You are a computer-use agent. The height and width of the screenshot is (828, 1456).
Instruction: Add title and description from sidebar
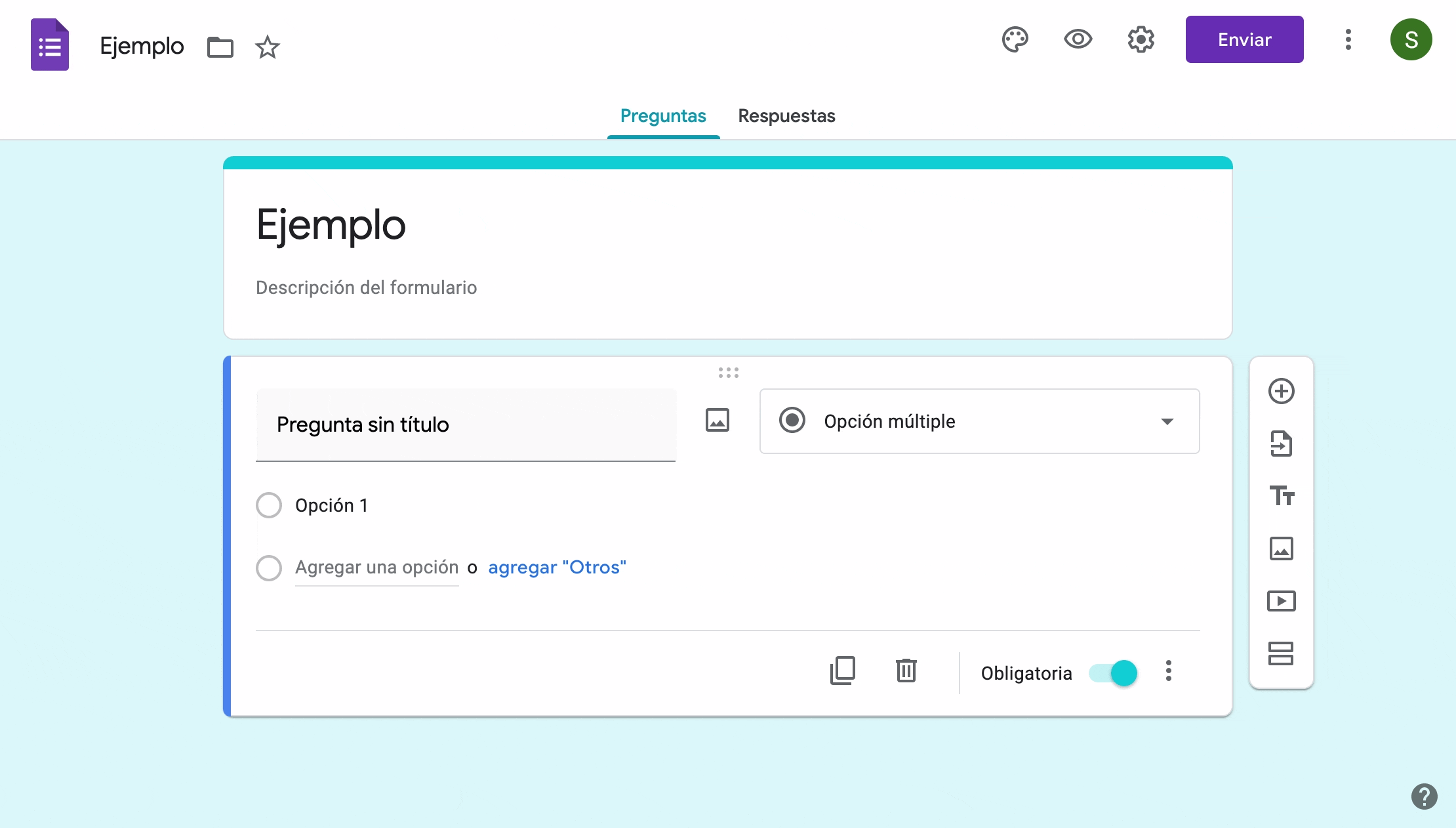(x=1282, y=495)
